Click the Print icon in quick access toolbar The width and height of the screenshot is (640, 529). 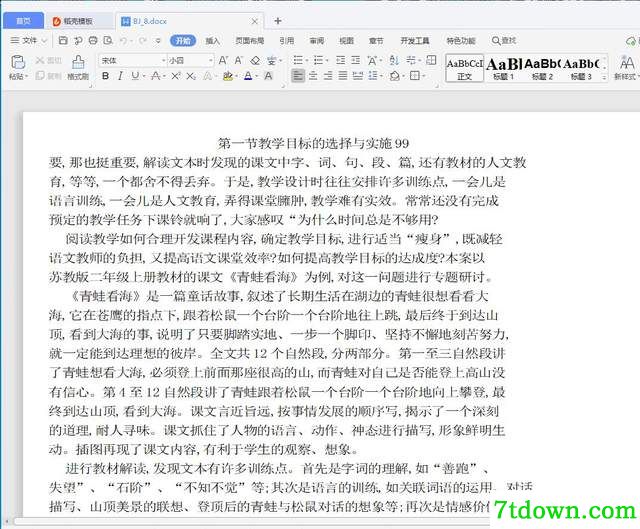pos(93,40)
